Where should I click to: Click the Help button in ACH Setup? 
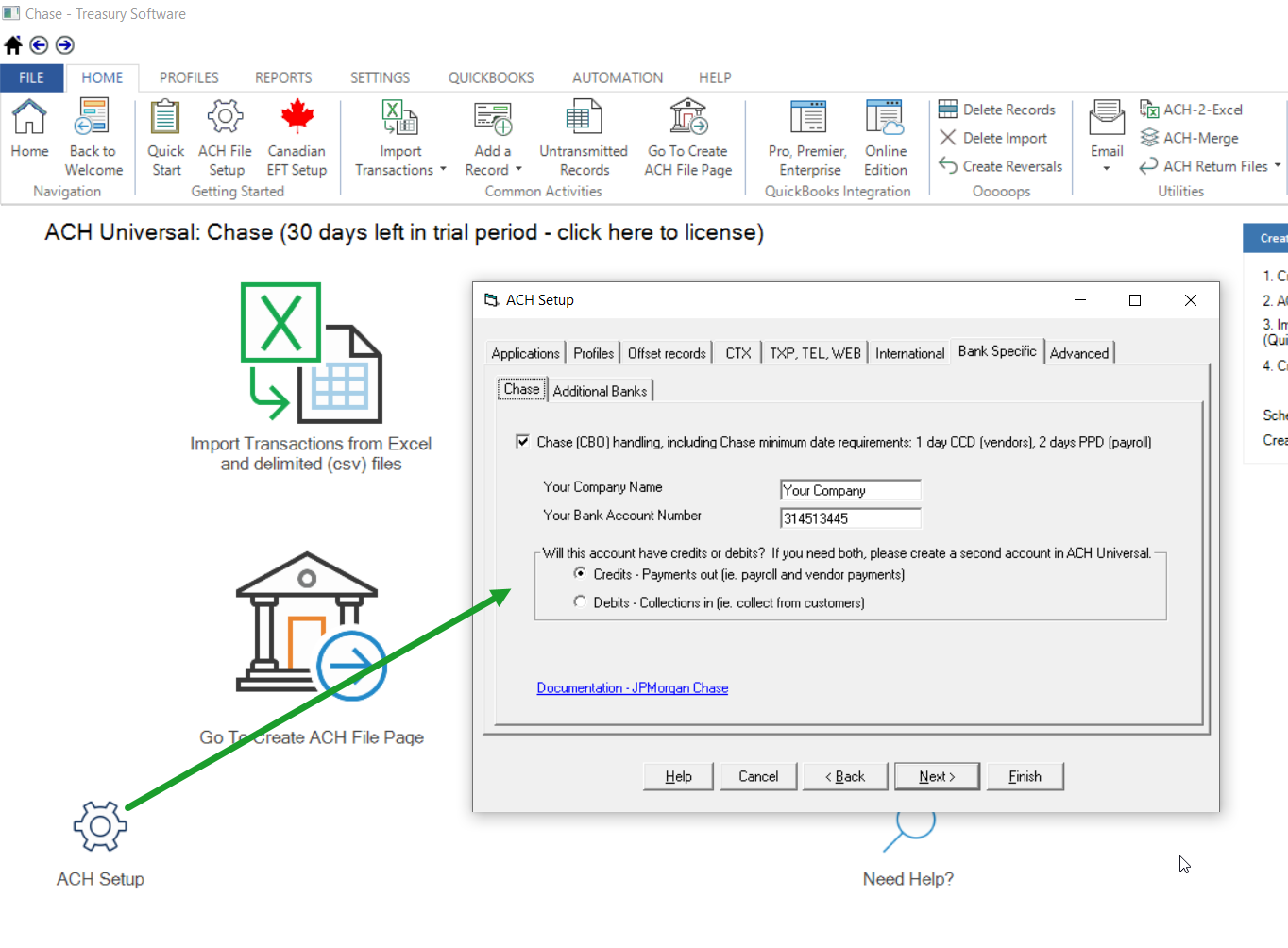[678, 776]
